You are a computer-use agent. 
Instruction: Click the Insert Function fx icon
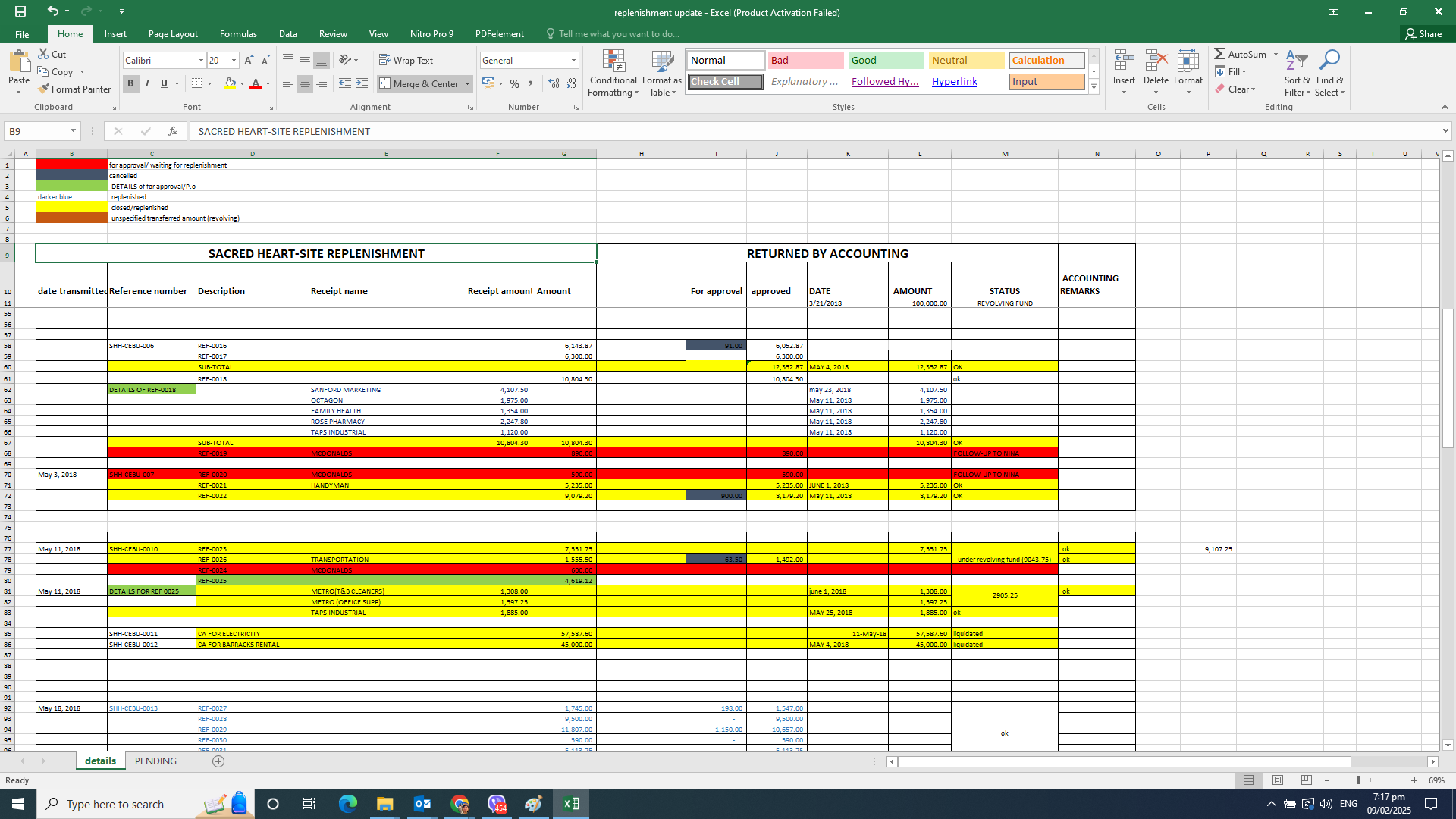coord(173,131)
